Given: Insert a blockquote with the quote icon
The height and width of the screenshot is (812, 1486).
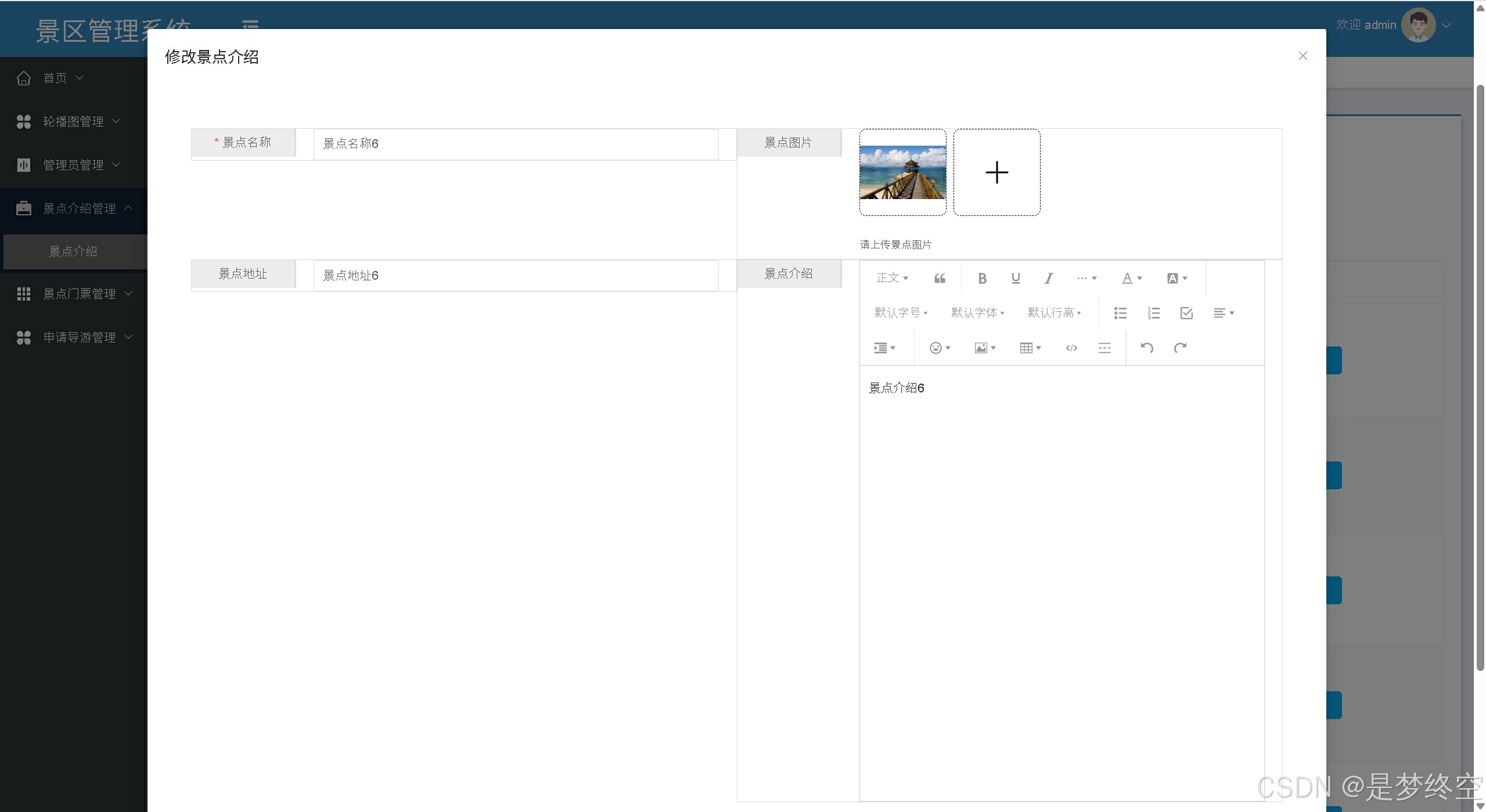Looking at the screenshot, I should pyautogui.click(x=940, y=279).
